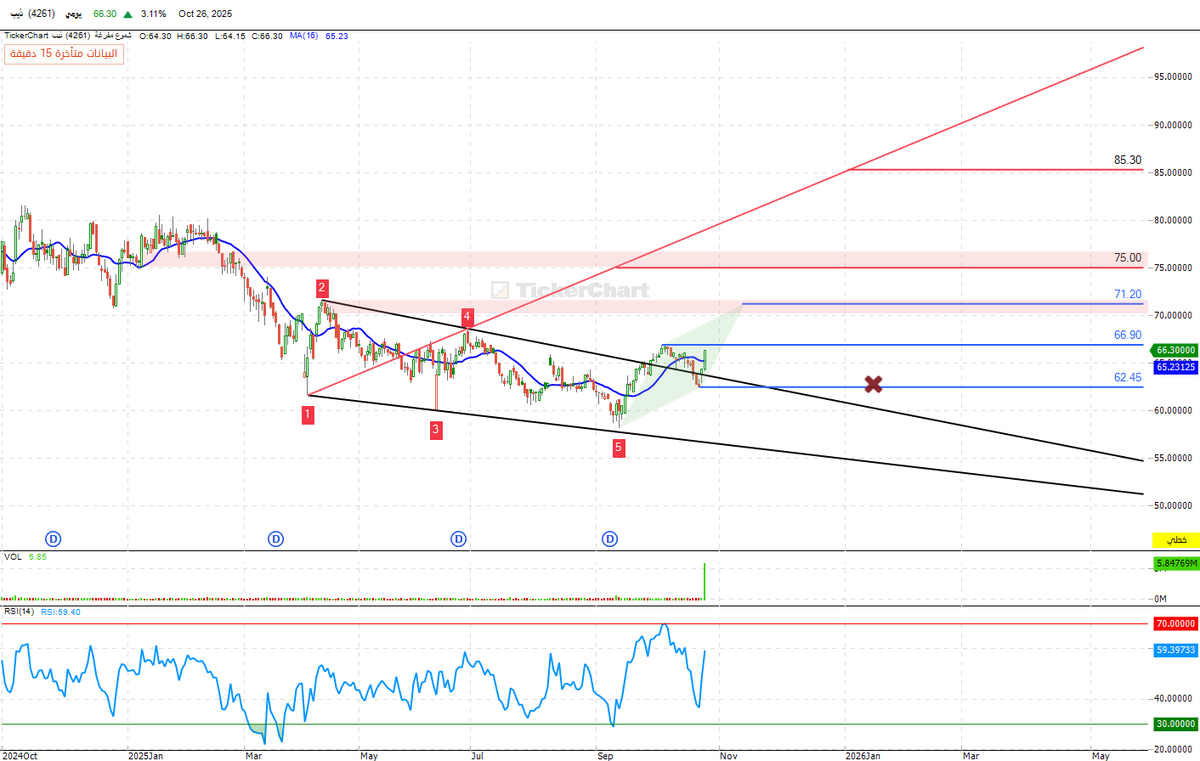The width and height of the screenshot is (1200, 761).
Task: Click the Nov label on the time axis
Action: [728, 755]
